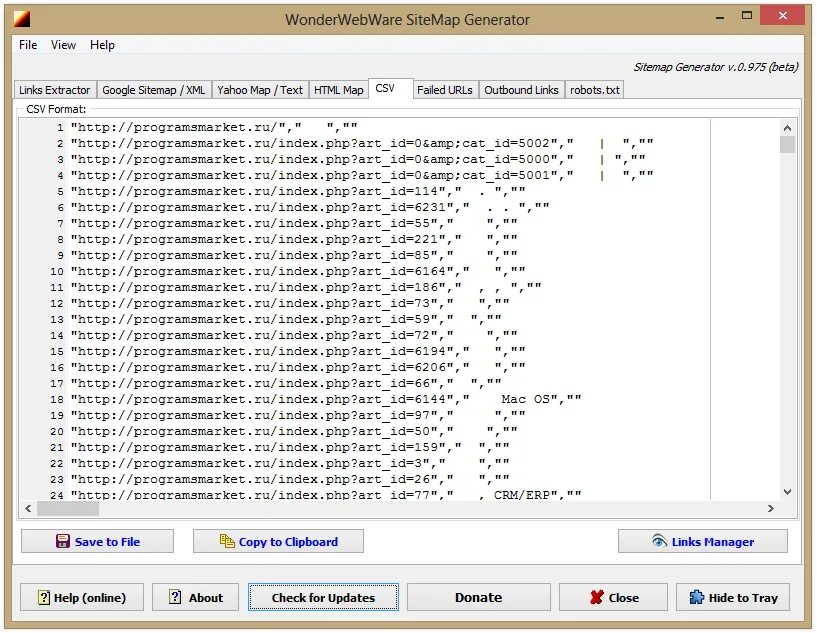Open the Failed URLs tab
The height and width of the screenshot is (633, 817).
click(445, 90)
